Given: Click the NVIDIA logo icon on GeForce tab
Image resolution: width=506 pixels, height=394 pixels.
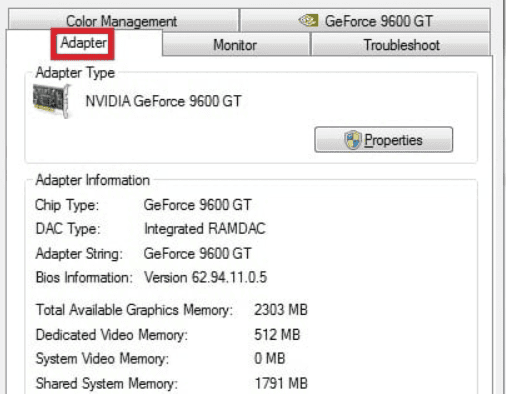Looking at the screenshot, I should tap(308, 21).
